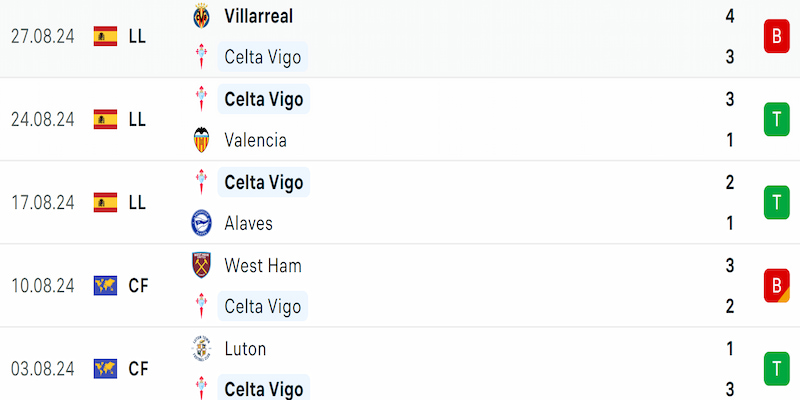Click the Valencia club crest
800x400 pixels.
pyautogui.click(x=202, y=140)
